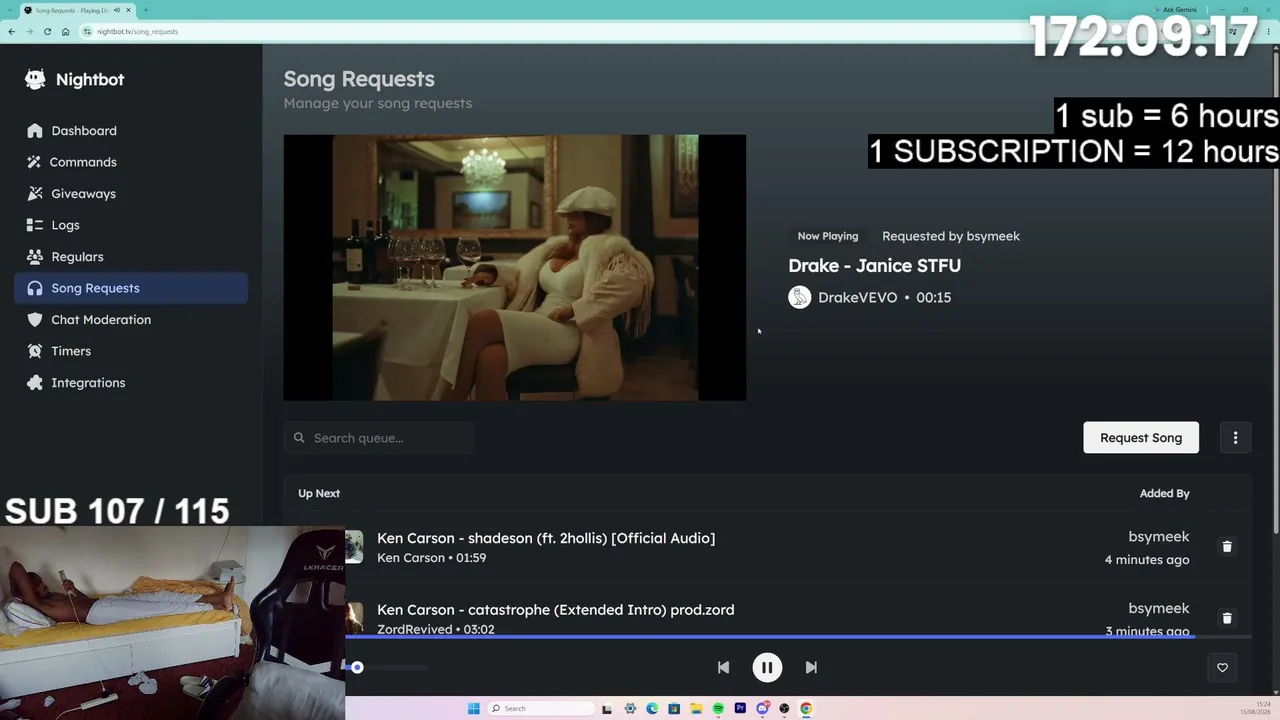Screen dimensions: 1280x720
Task: Click the Drake video player thumbnail
Action: (515, 268)
